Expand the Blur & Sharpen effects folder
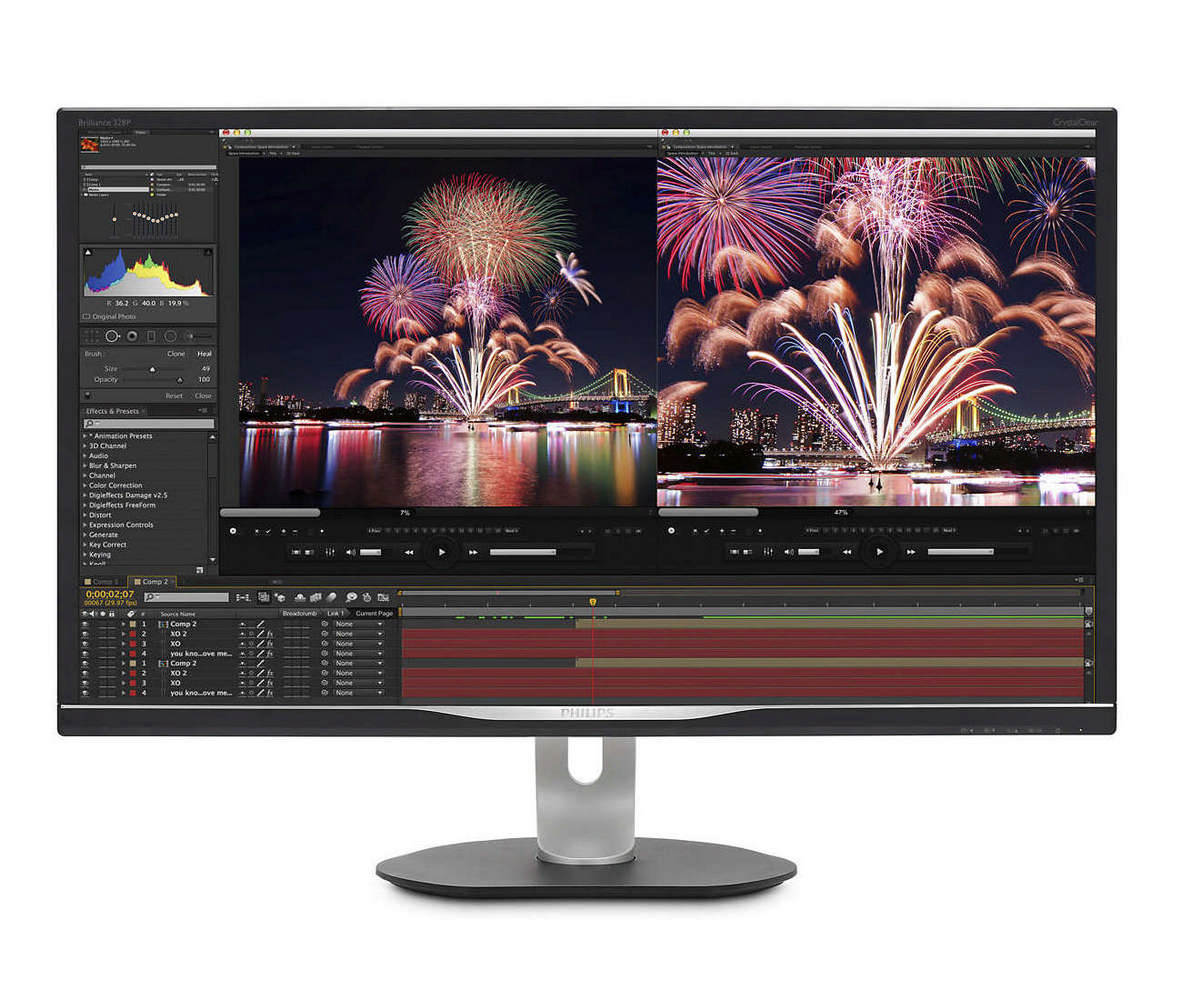This screenshot has height=1000, width=1182. (x=85, y=465)
